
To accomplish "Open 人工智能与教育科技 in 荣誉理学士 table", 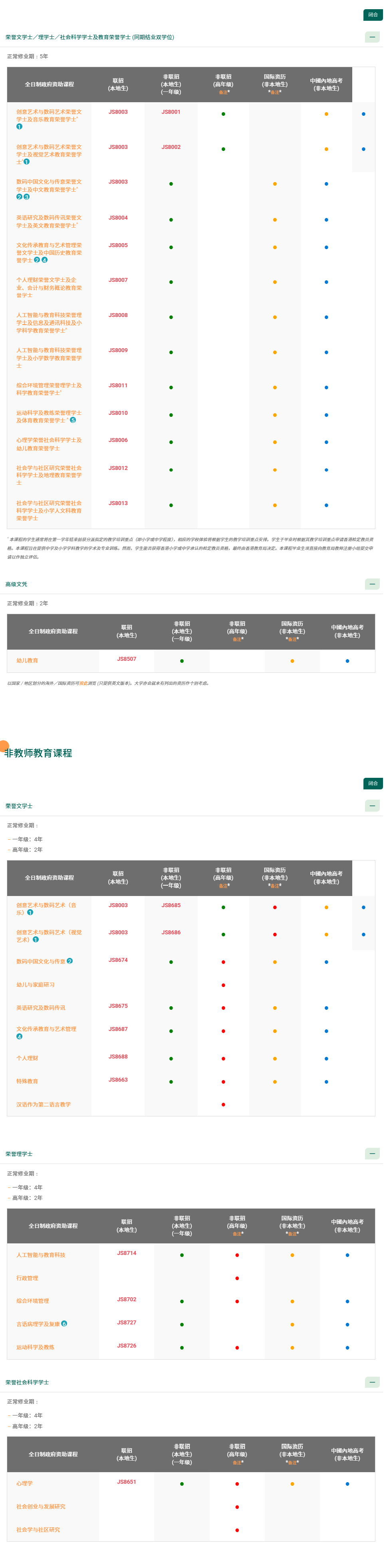I will (41, 1255).
